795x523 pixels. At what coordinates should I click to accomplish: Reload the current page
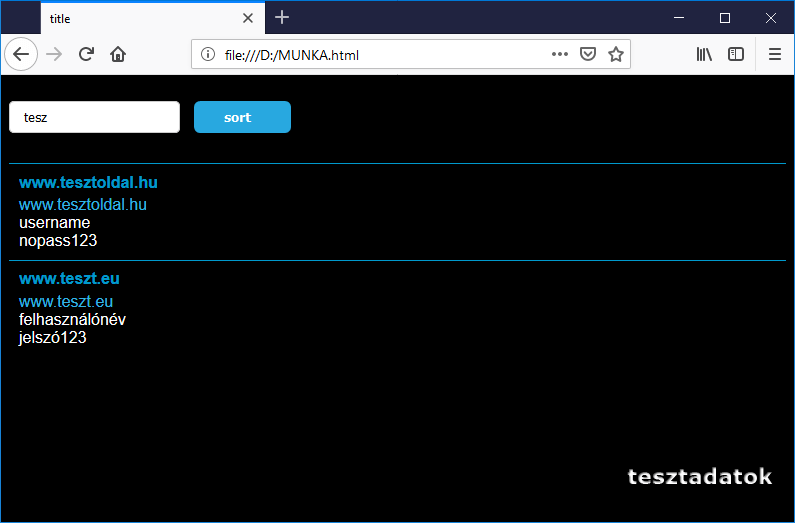tap(86, 54)
